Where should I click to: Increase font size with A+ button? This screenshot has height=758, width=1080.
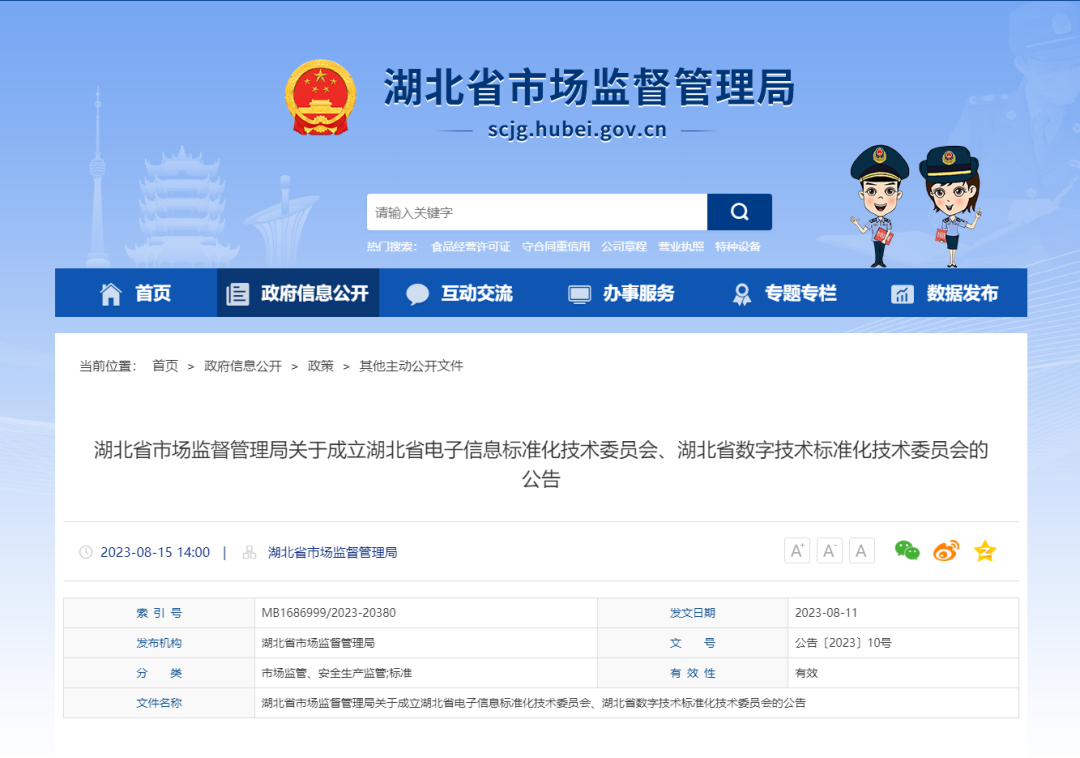pyautogui.click(x=797, y=551)
